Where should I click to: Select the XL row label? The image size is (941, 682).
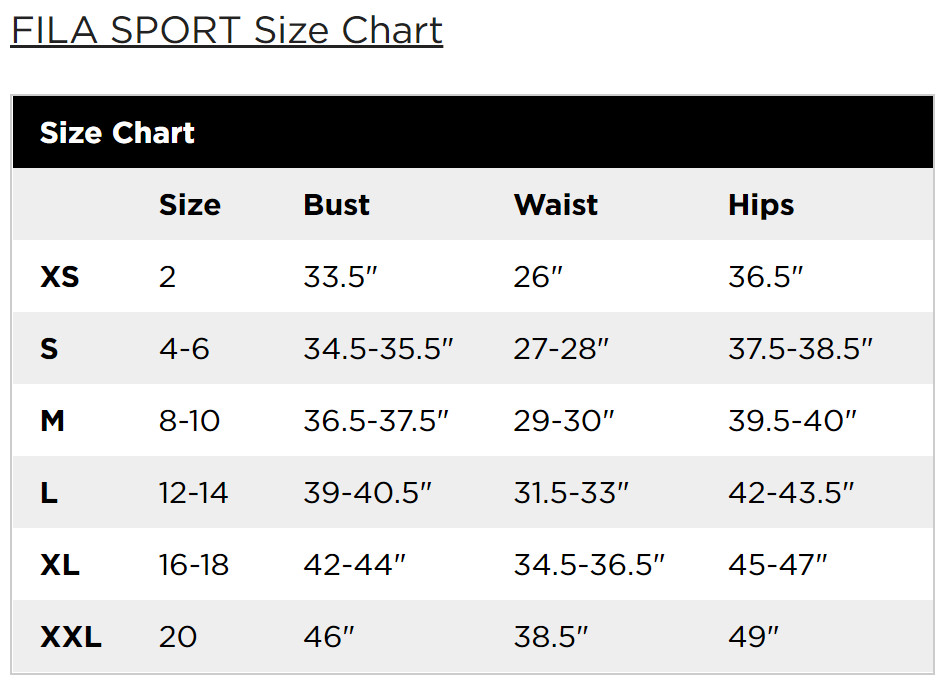pos(60,565)
